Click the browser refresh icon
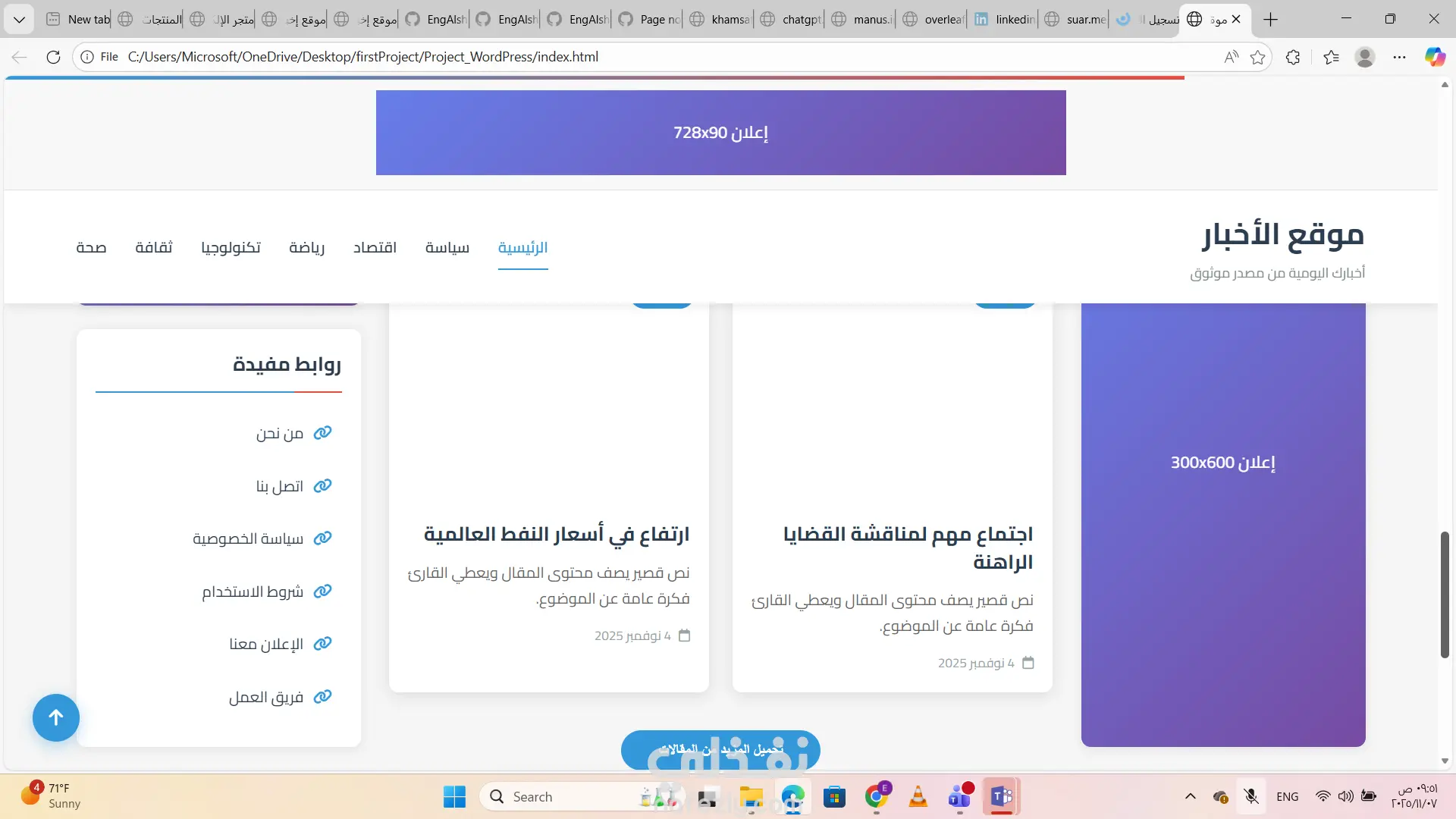 tap(53, 57)
